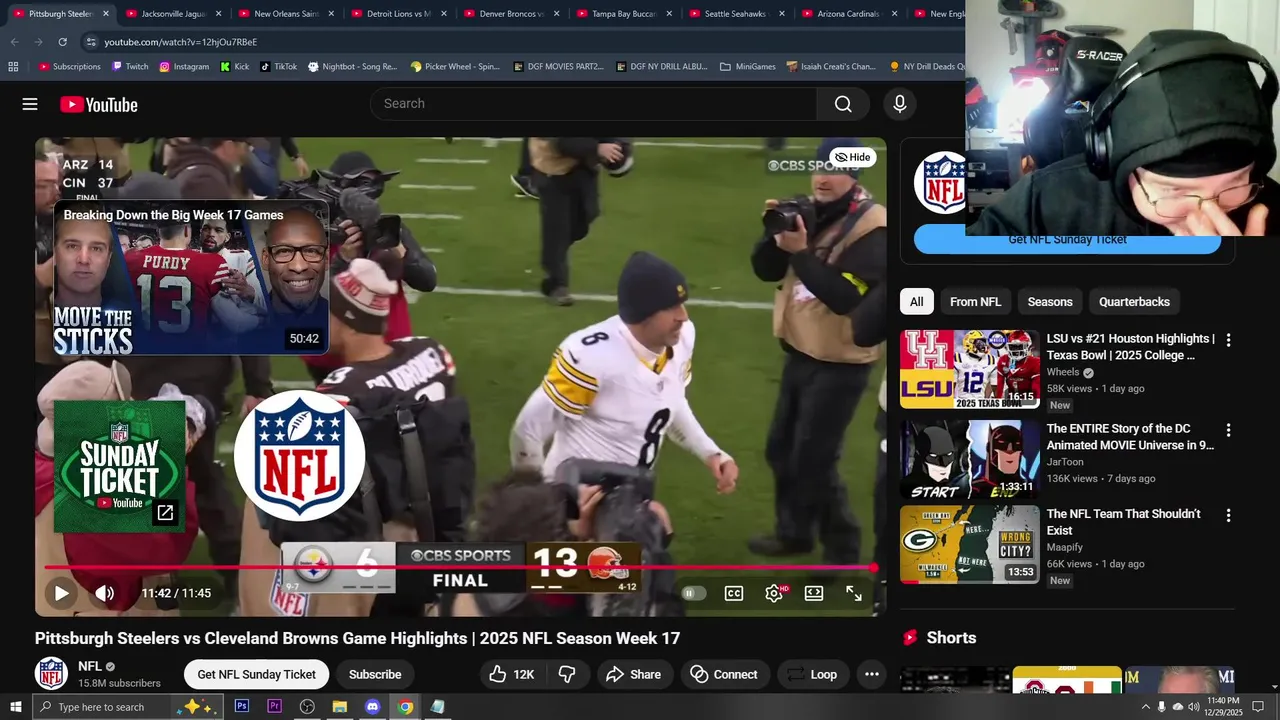Viewport: 1280px width, 720px height.
Task: Enable Loop for the video
Action: 811,674
